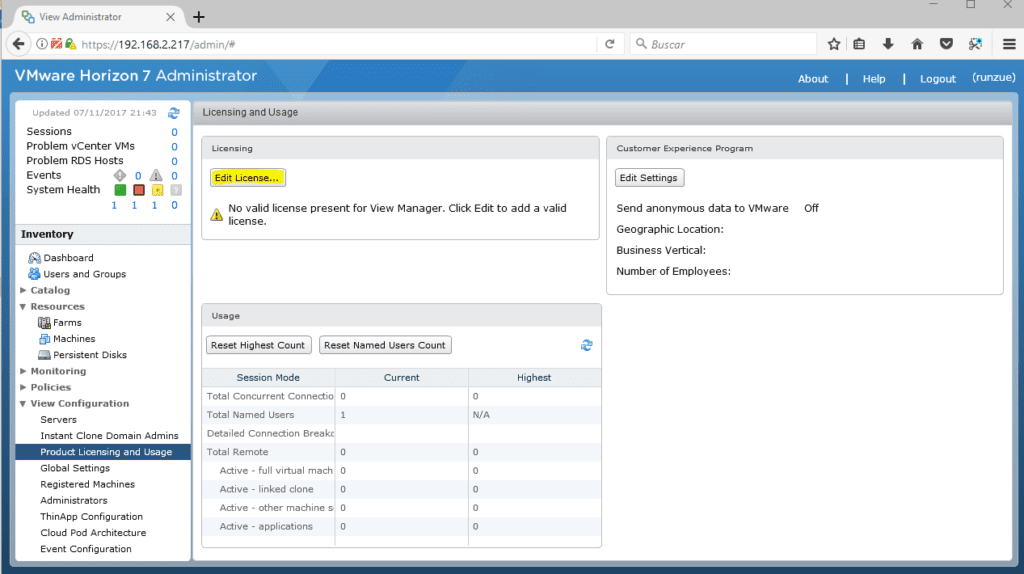Reload the page with the browser reload icon
This screenshot has width=1024, height=574.
pos(609,44)
